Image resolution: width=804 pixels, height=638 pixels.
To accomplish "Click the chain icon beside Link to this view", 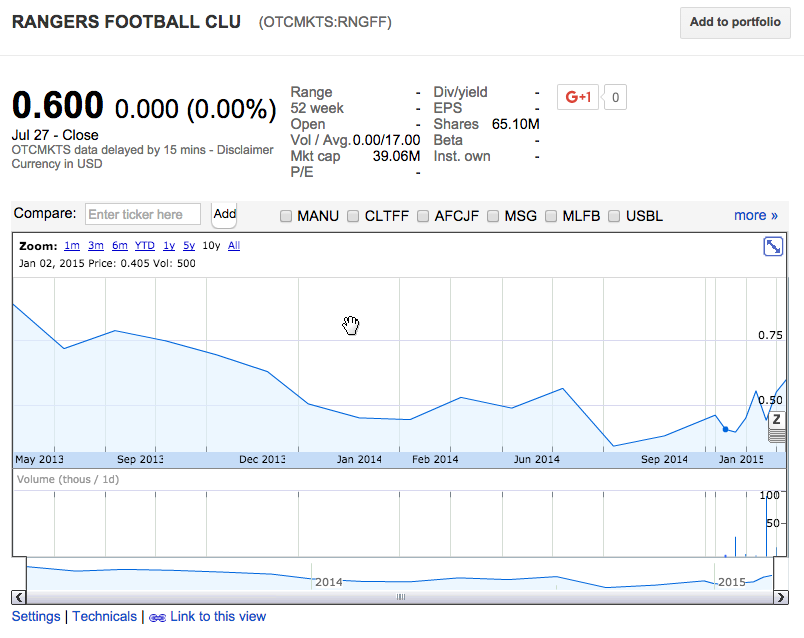I will coord(157,617).
